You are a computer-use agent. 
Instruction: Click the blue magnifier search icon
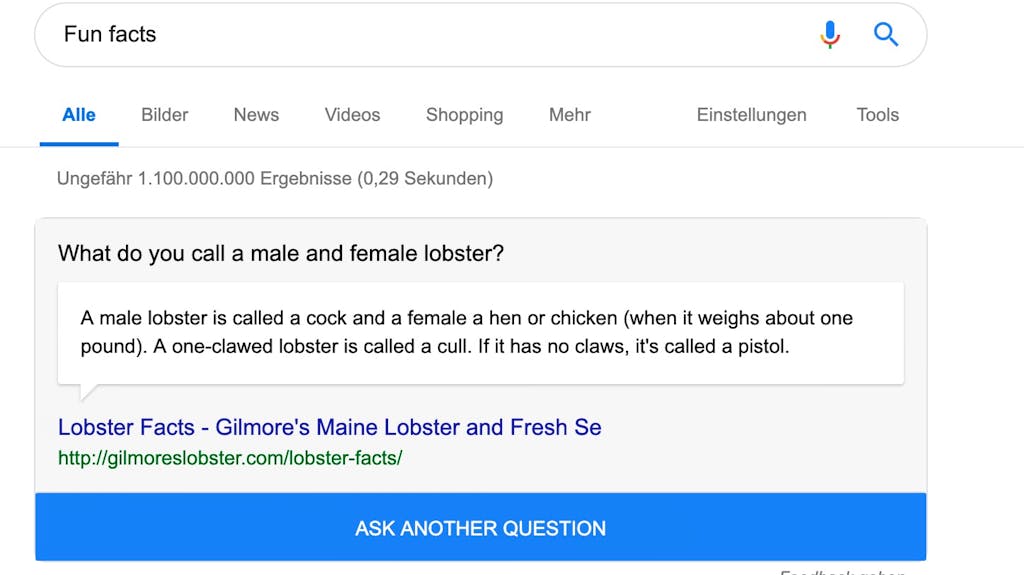pos(886,34)
